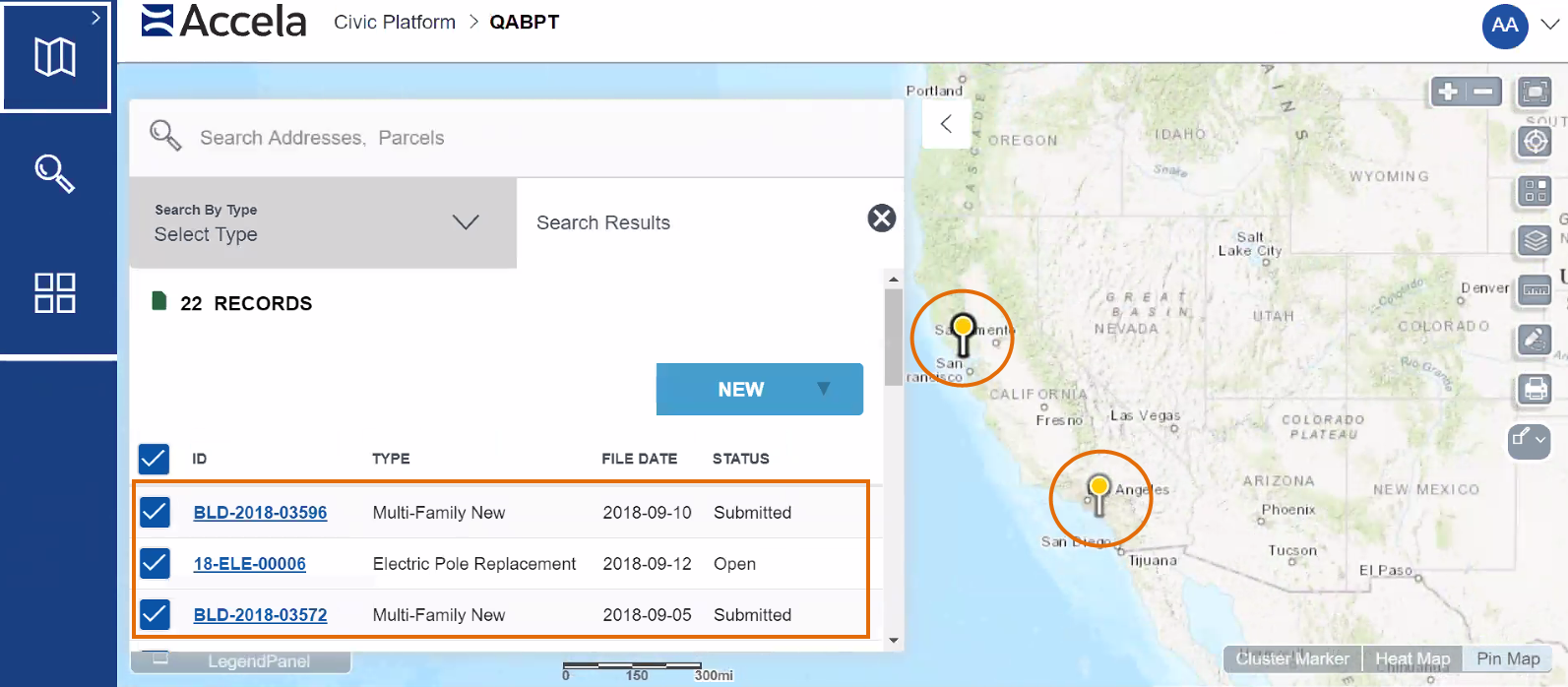
Task: Toggle the select-all checkbox in header
Action: pyautogui.click(x=154, y=459)
